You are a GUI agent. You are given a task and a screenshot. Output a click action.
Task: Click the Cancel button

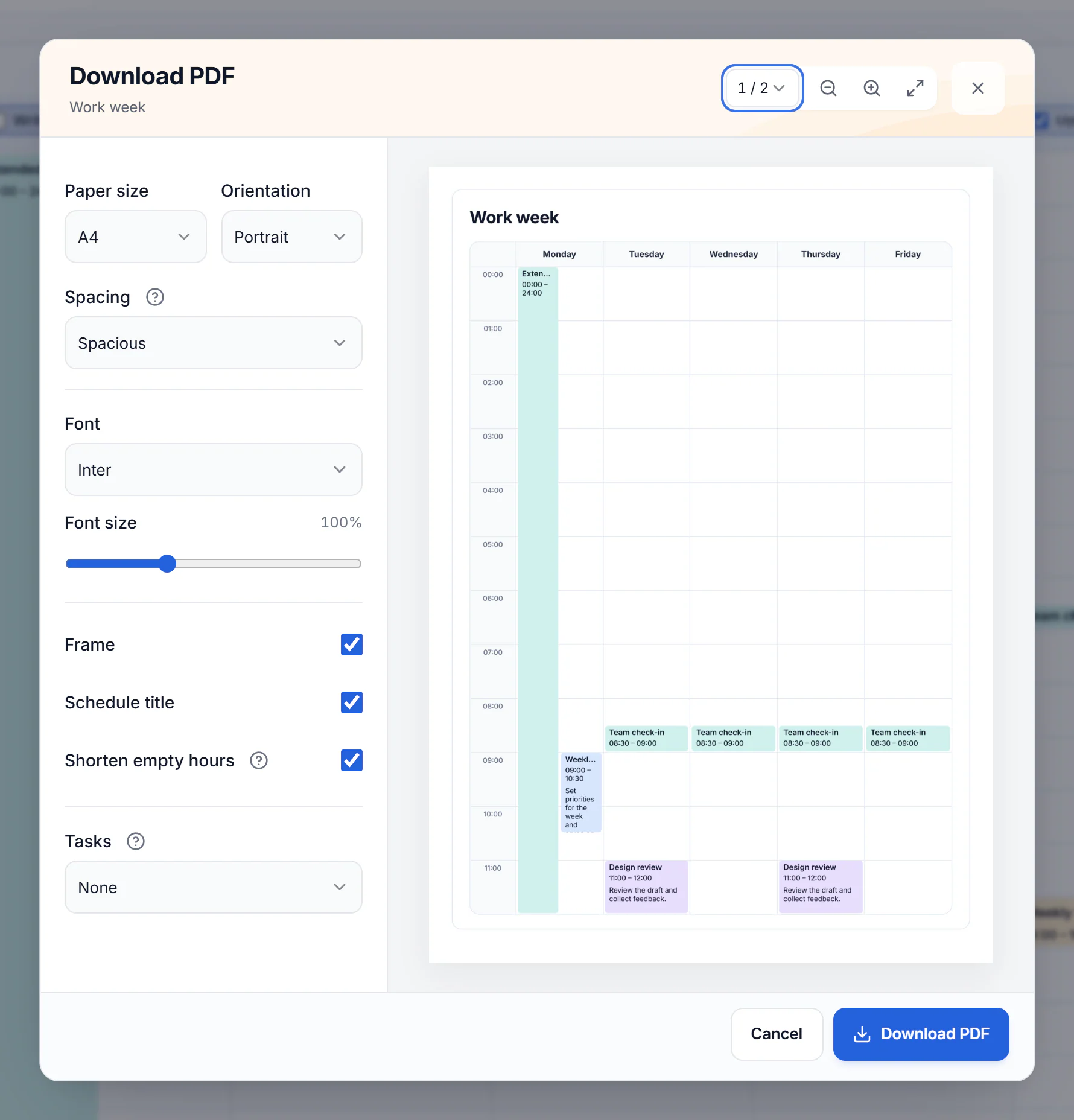point(777,1034)
